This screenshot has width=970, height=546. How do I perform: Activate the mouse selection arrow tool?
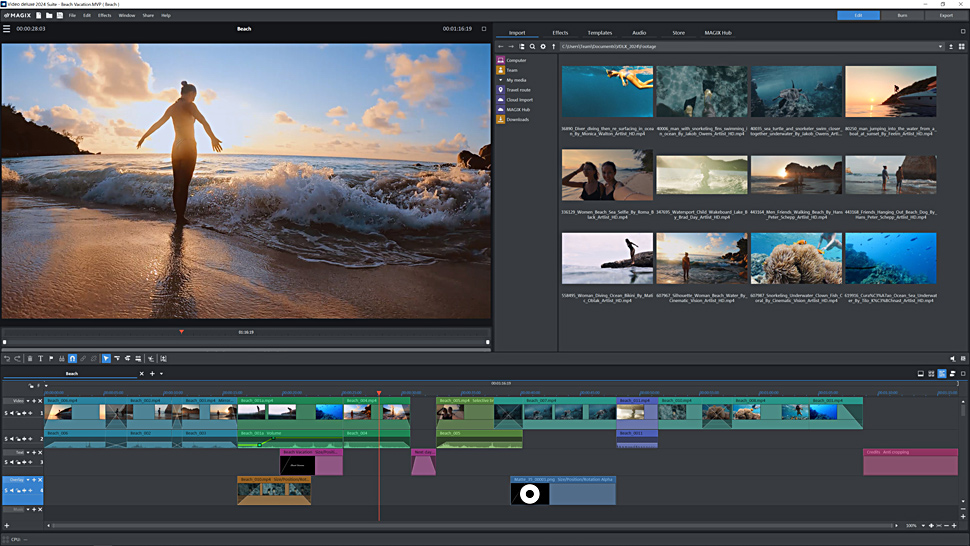tap(106, 358)
